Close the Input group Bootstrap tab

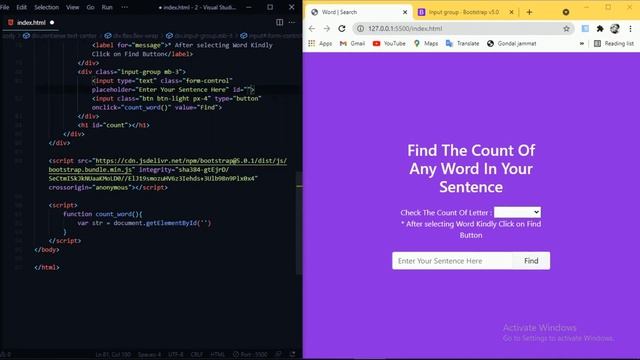pos(511,12)
